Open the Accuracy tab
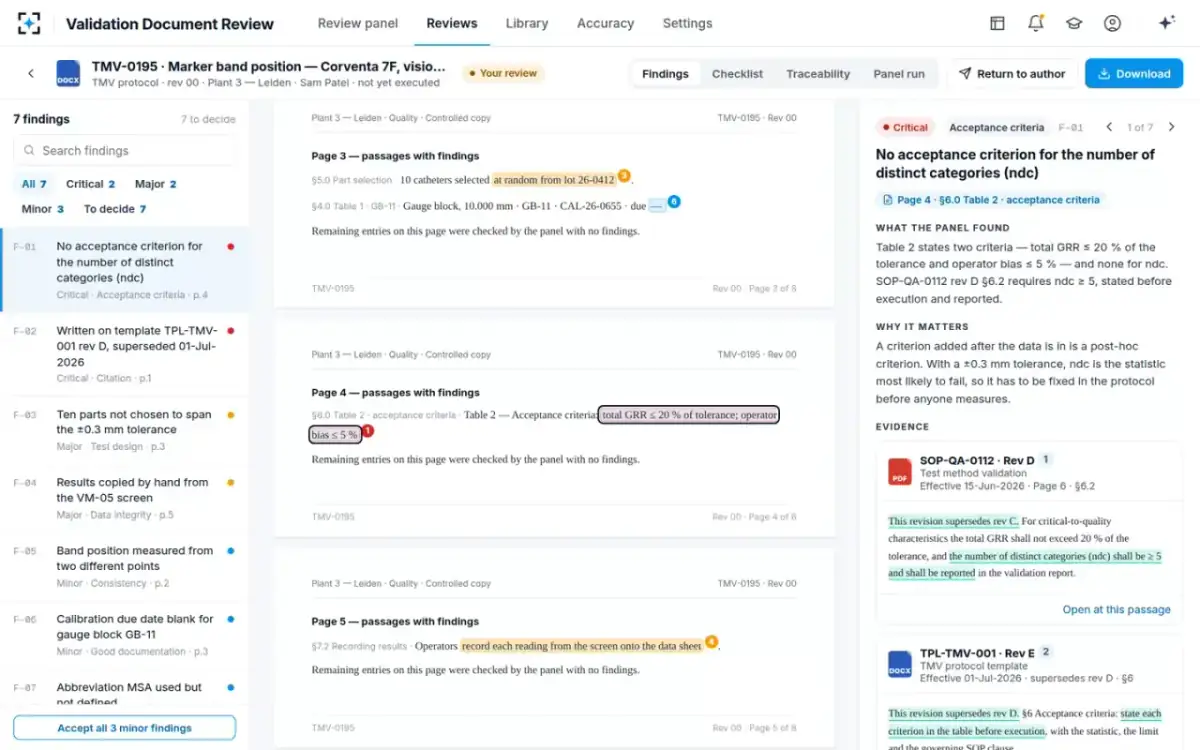 [x=605, y=23]
